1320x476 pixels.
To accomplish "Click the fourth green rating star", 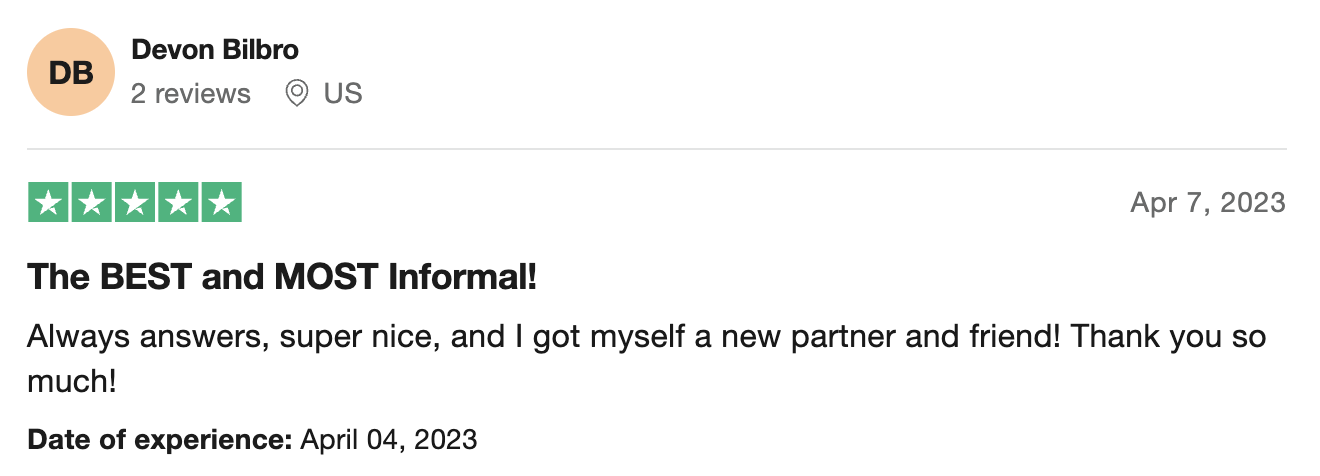I will [178, 202].
